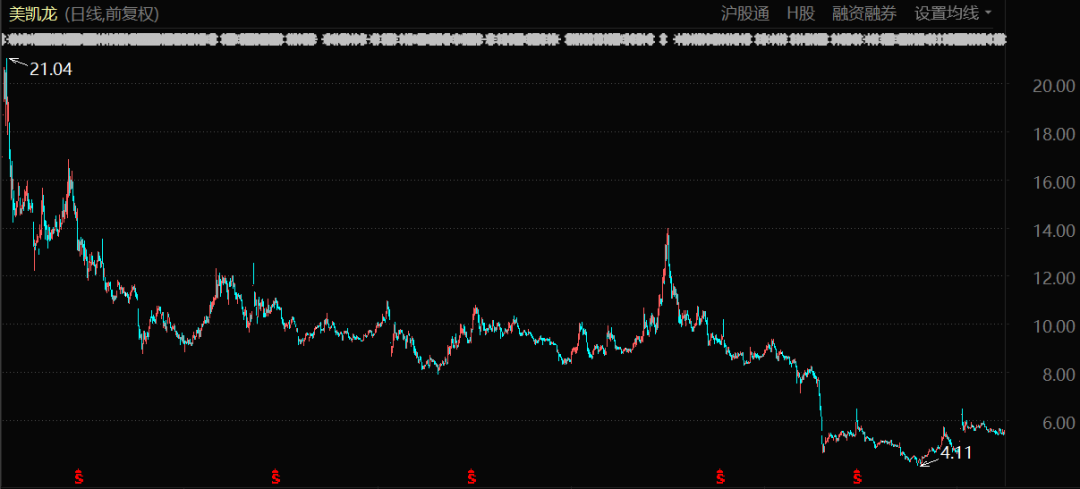Image resolution: width=1080 pixels, height=489 pixels.
Task: Click the leftmost red dividend marker
Action: tap(81, 474)
